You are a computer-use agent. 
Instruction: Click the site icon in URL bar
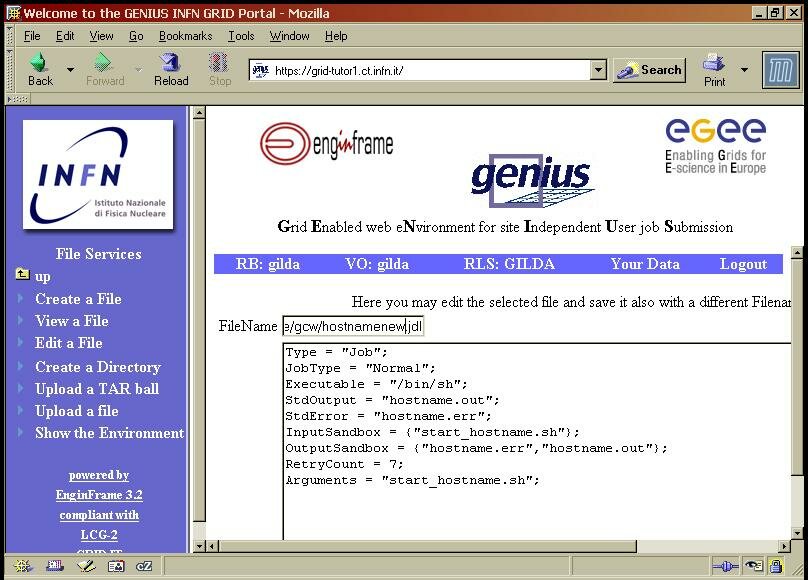coord(261,70)
